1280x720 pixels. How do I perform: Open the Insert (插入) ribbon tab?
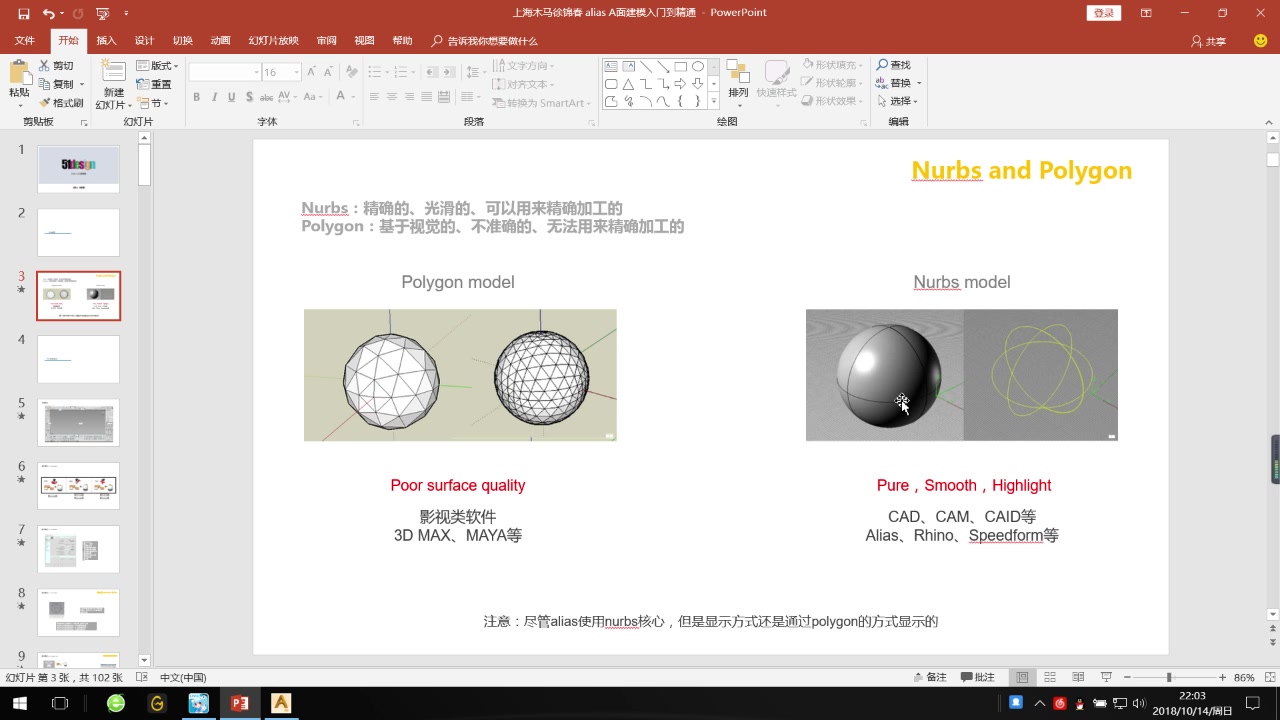click(106, 41)
